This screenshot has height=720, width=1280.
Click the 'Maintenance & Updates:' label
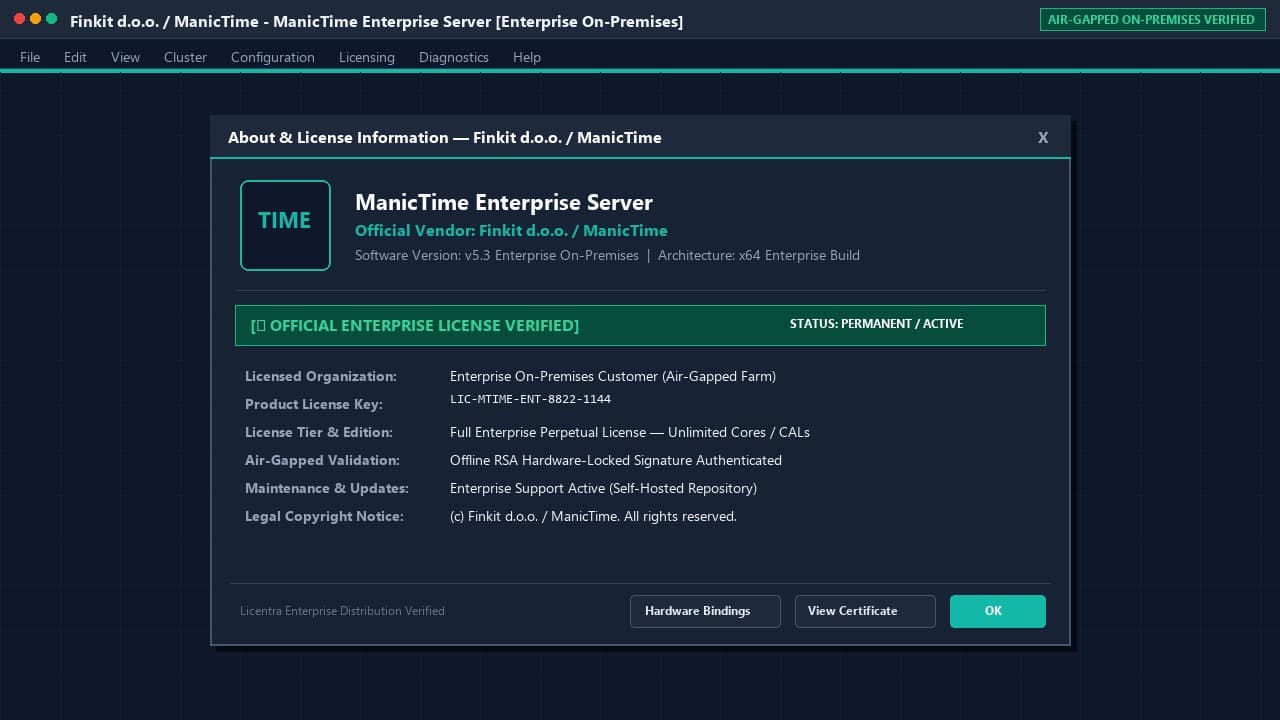tap(327, 488)
